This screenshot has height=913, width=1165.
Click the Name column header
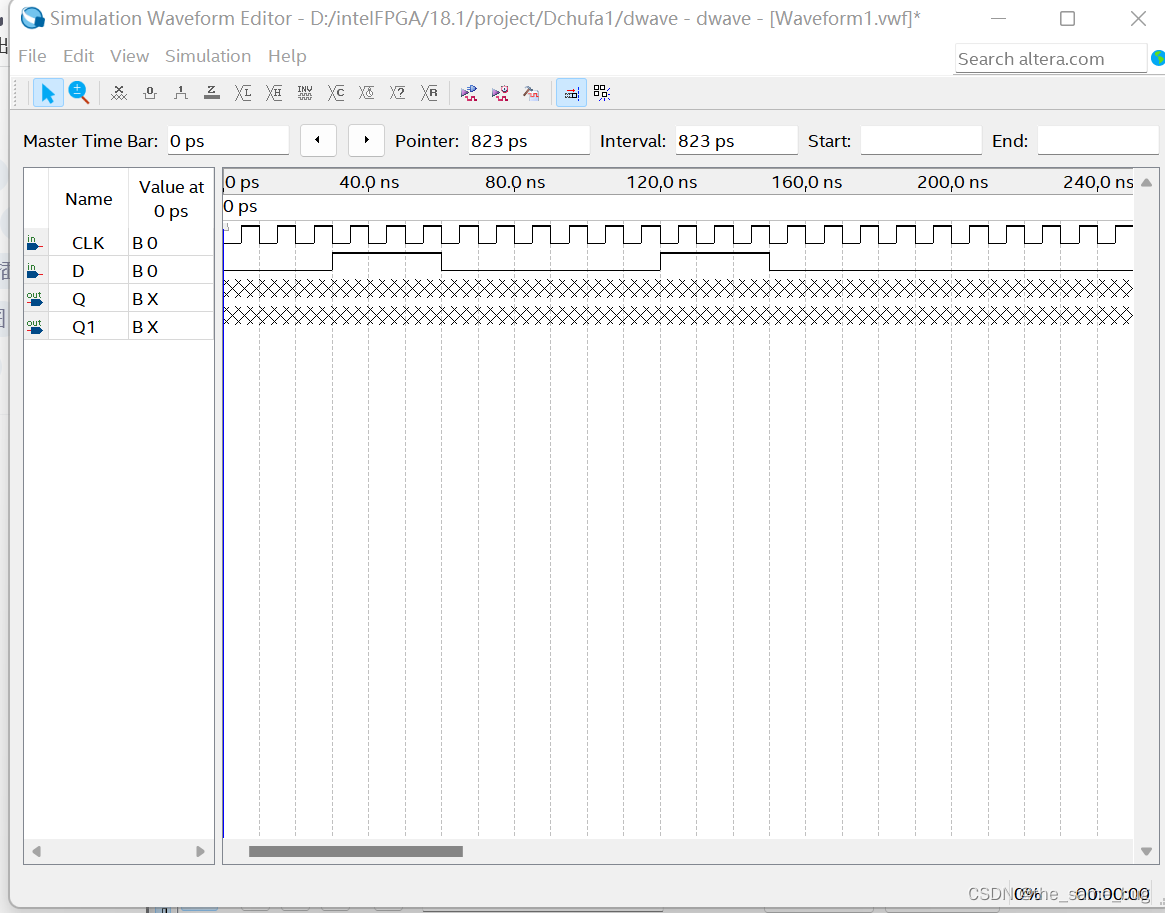88,199
